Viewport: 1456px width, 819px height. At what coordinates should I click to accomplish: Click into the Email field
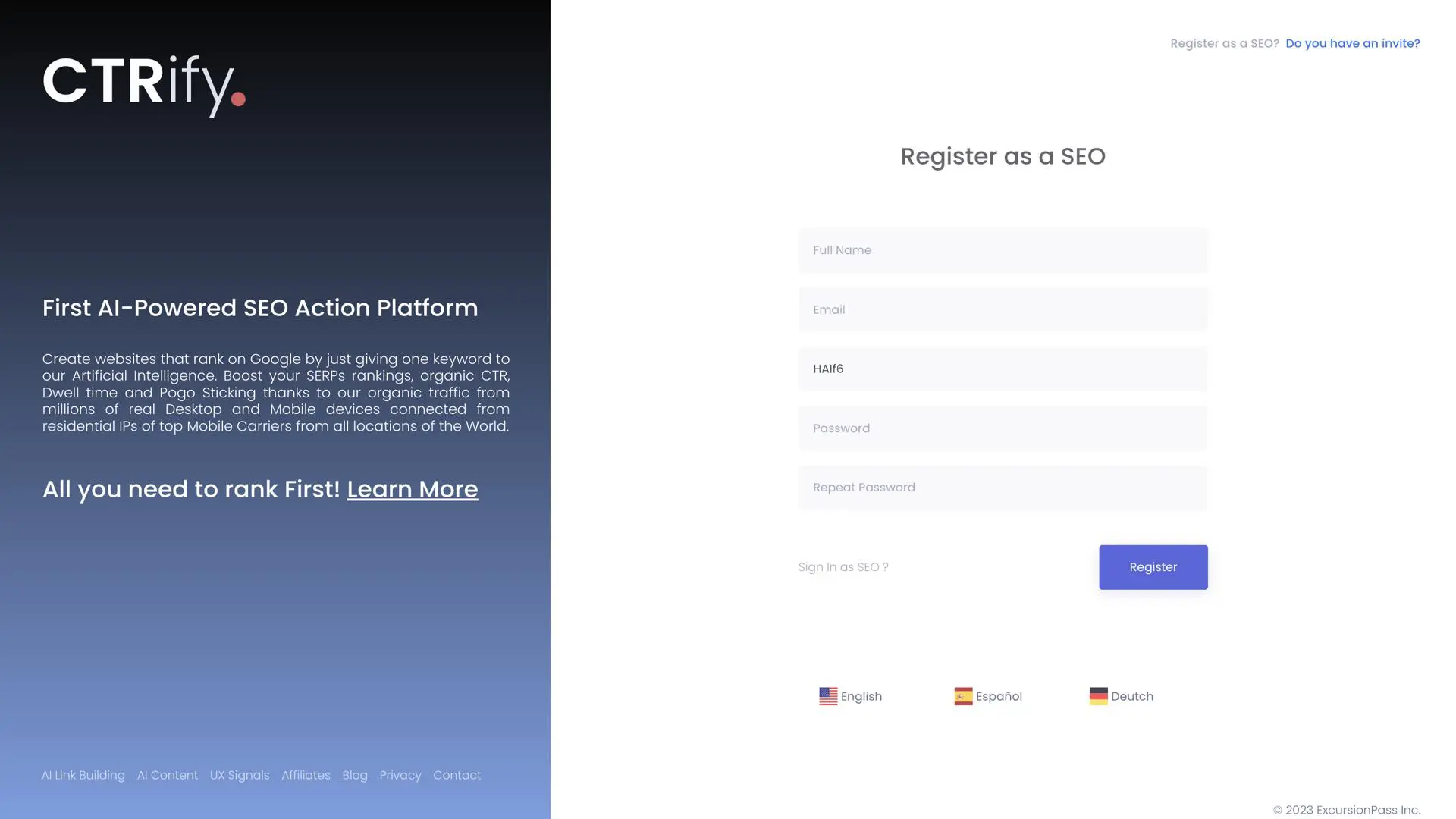(x=1003, y=309)
